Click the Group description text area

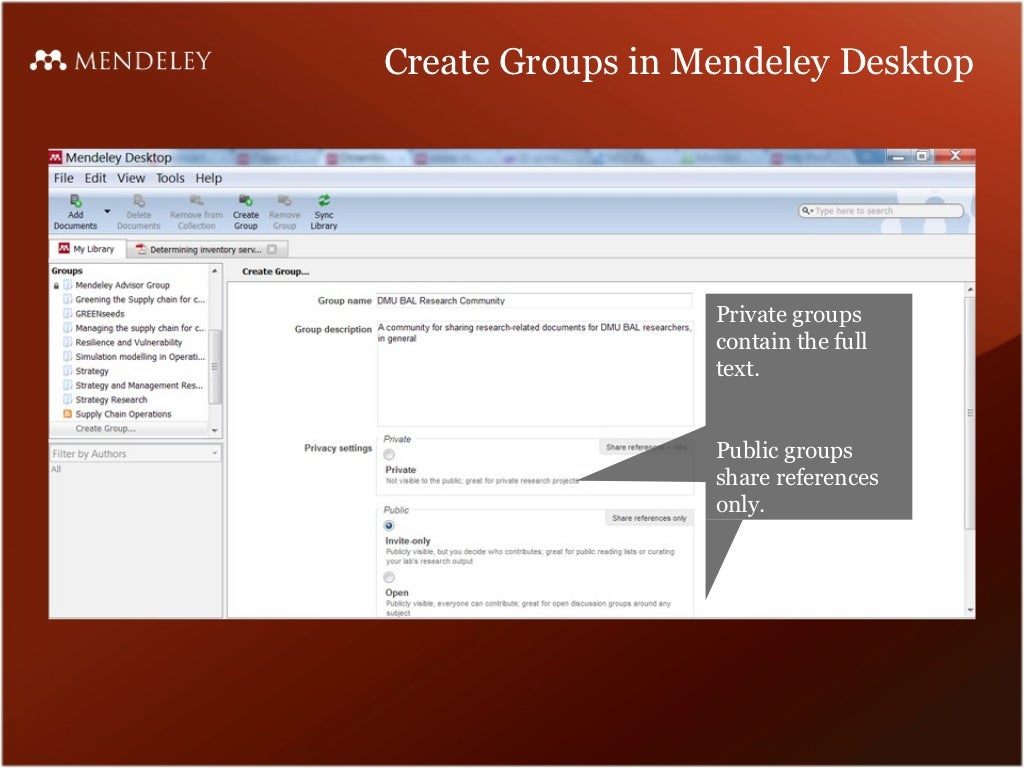(x=535, y=373)
